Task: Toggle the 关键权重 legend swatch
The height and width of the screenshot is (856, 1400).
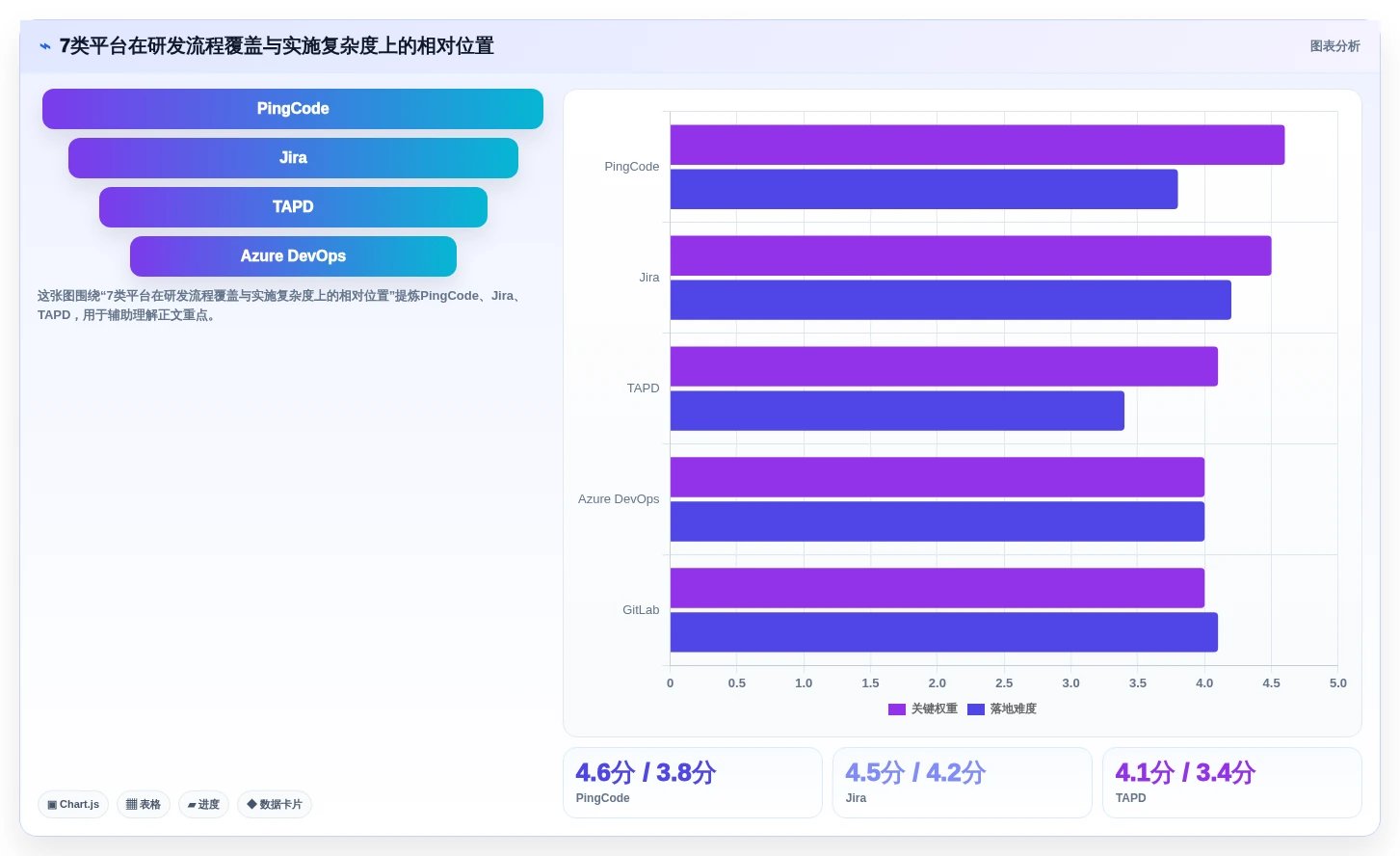Action: pos(897,709)
